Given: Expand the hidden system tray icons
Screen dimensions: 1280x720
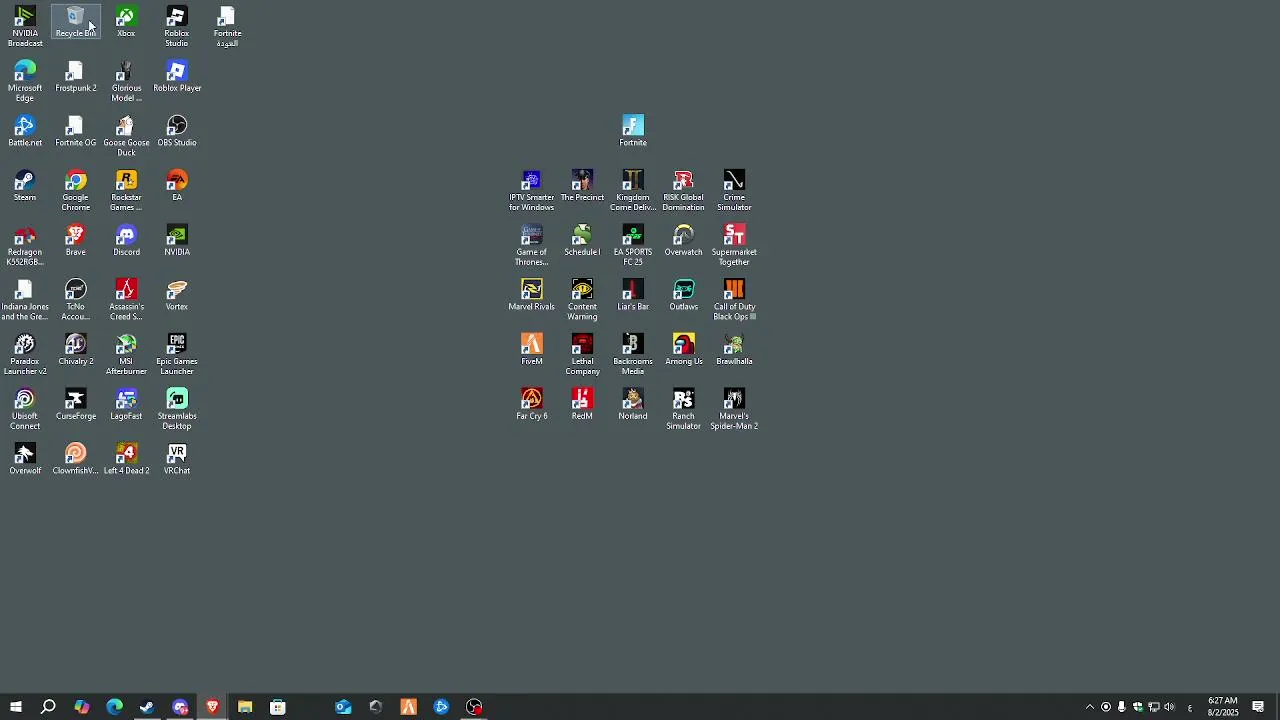Looking at the screenshot, I should pyautogui.click(x=1090, y=707).
